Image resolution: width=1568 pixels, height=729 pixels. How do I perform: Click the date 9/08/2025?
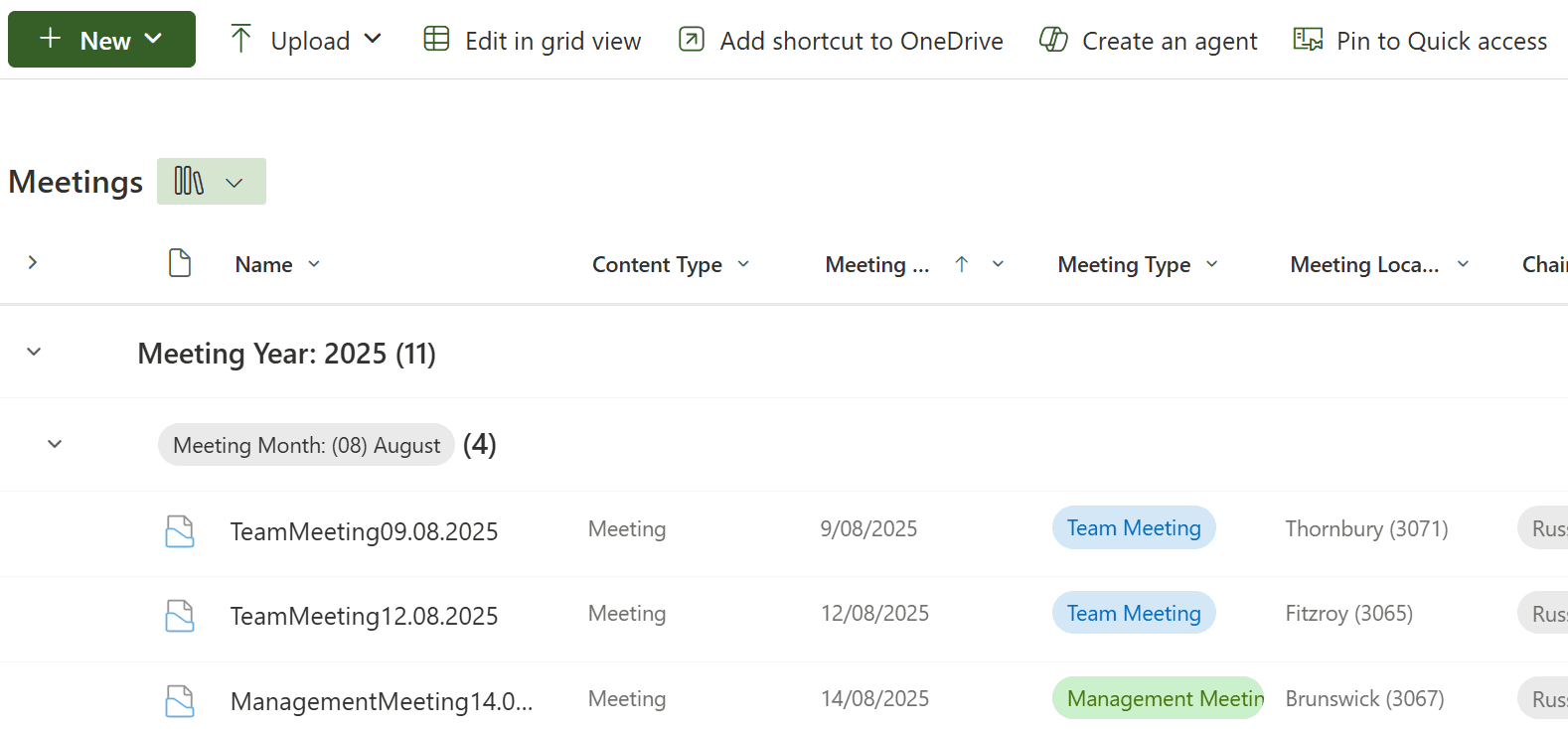(x=868, y=528)
